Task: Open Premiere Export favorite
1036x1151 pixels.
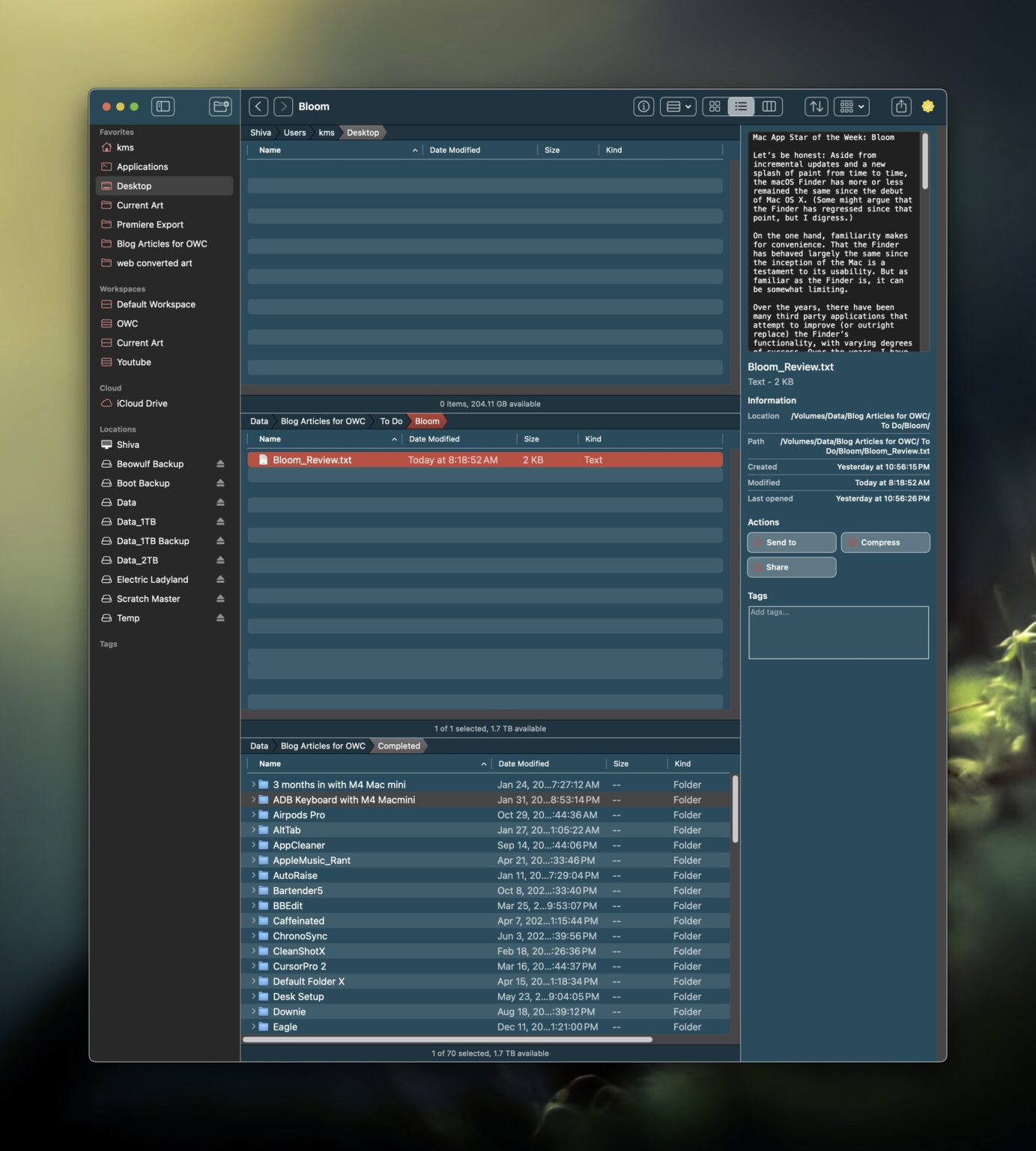Action: (164, 224)
